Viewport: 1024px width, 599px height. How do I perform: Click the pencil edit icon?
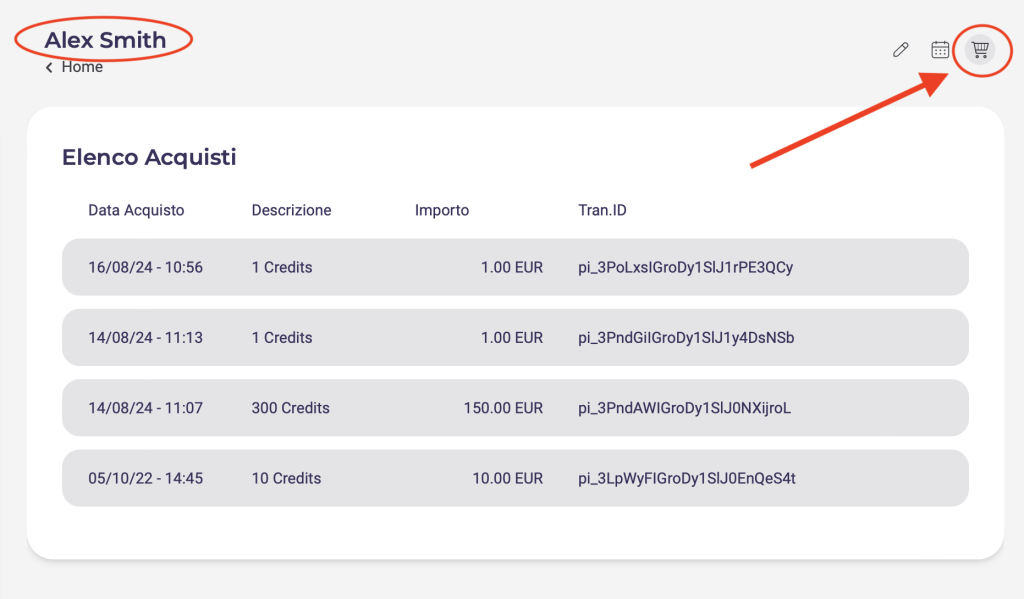click(x=900, y=50)
